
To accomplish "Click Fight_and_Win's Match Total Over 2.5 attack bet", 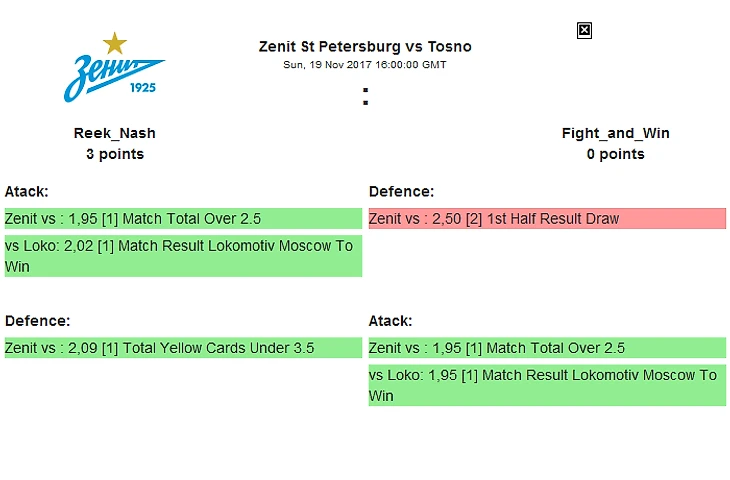I will click(x=547, y=348).
